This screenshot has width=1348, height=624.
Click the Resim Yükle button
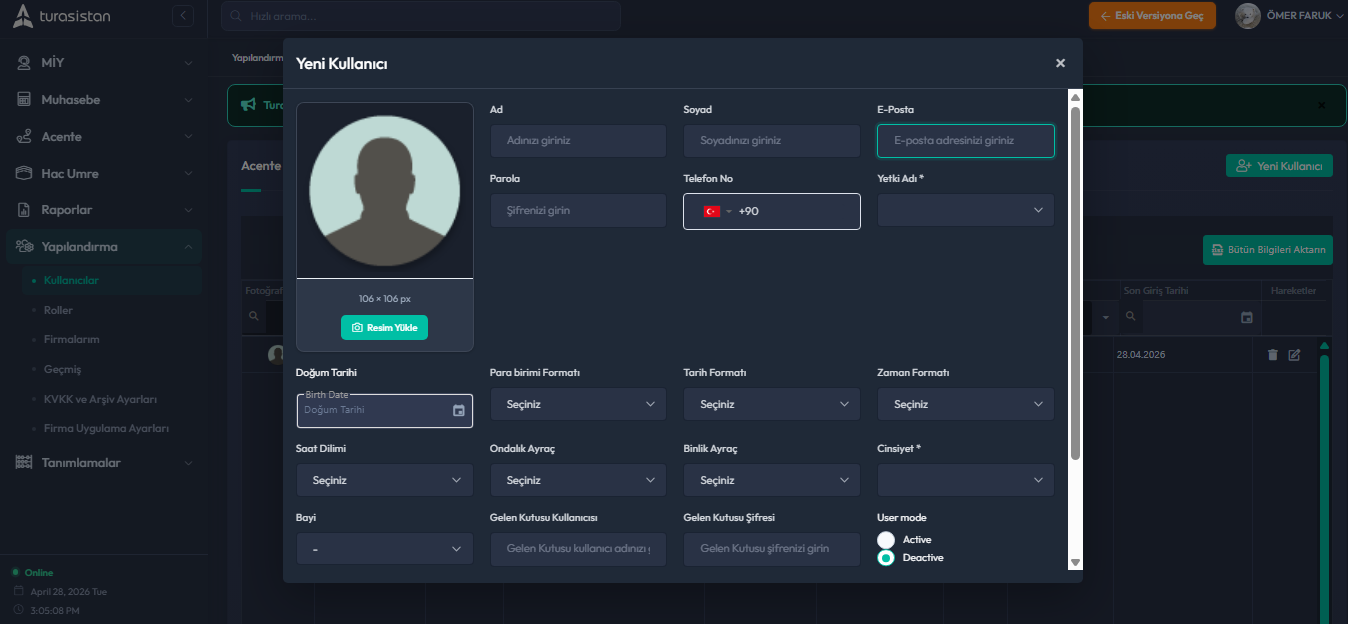coord(384,328)
